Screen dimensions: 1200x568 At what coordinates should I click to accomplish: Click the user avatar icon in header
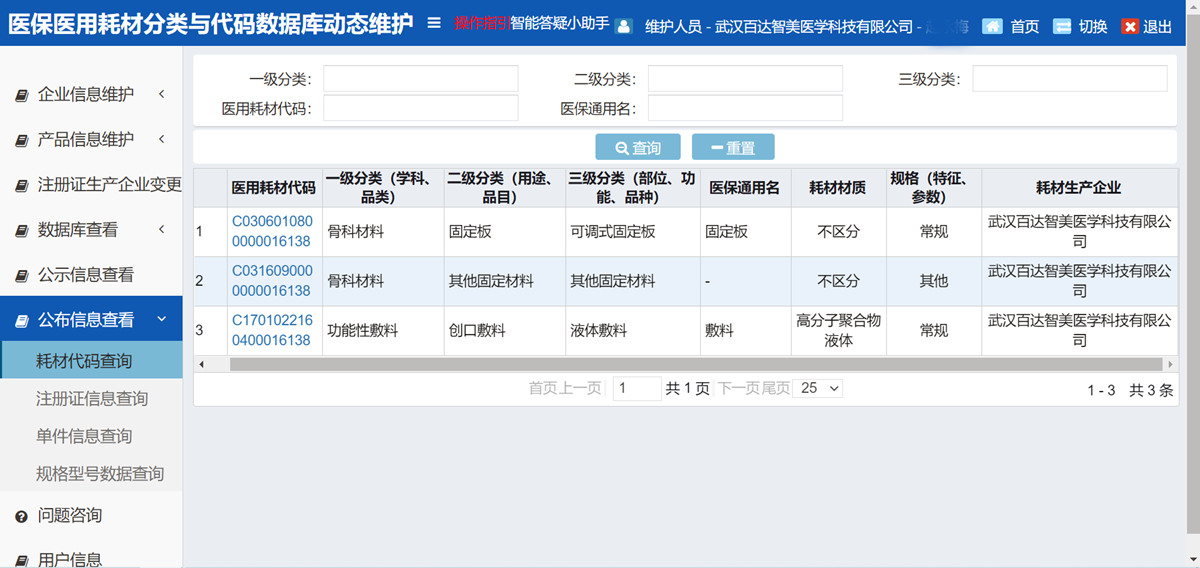(x=624, y=26)
